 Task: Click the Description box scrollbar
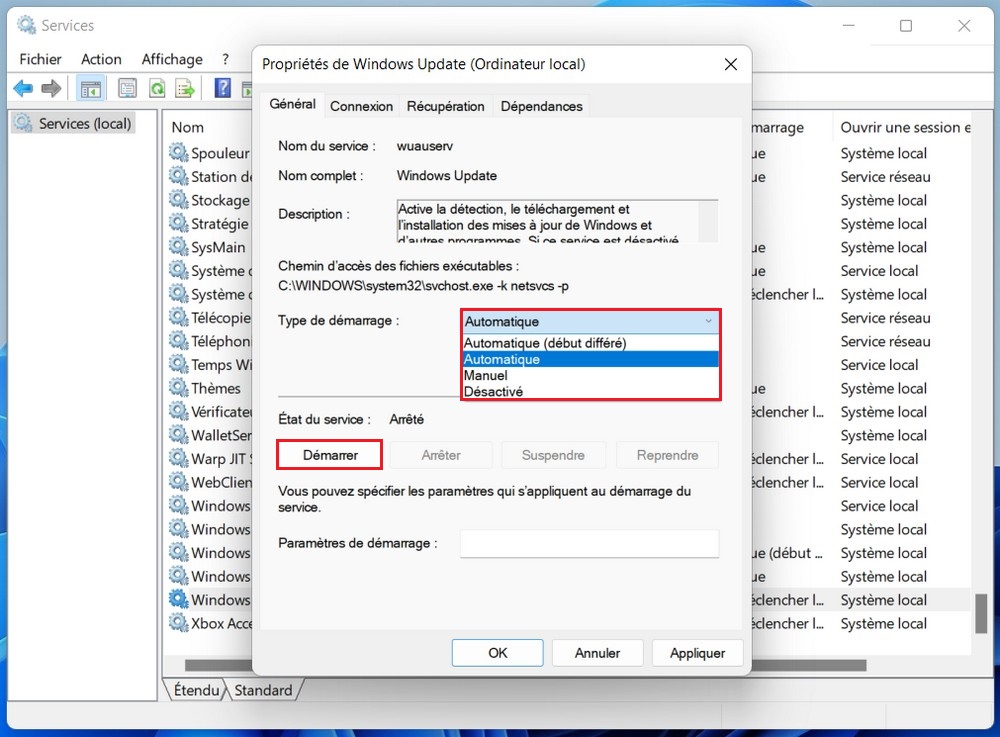click(x=707, y=221)
